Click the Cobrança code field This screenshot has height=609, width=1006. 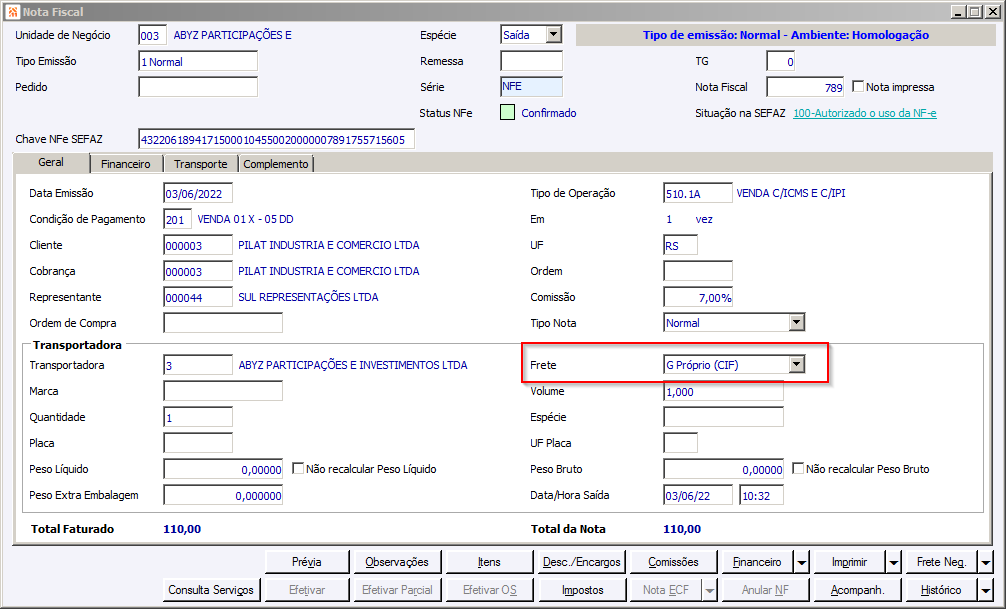coord(198,271)
